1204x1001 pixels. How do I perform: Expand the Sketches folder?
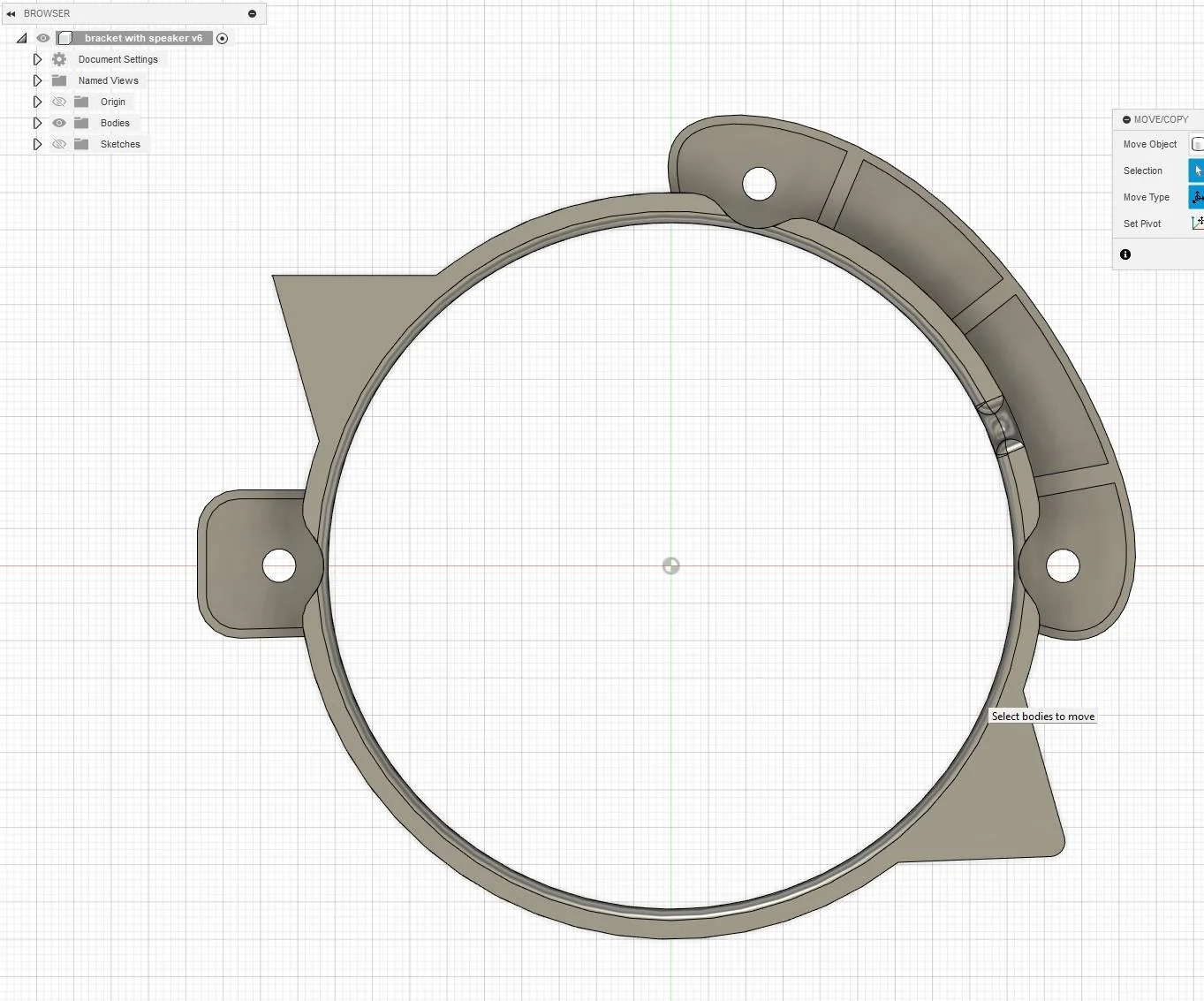(37, 144)
